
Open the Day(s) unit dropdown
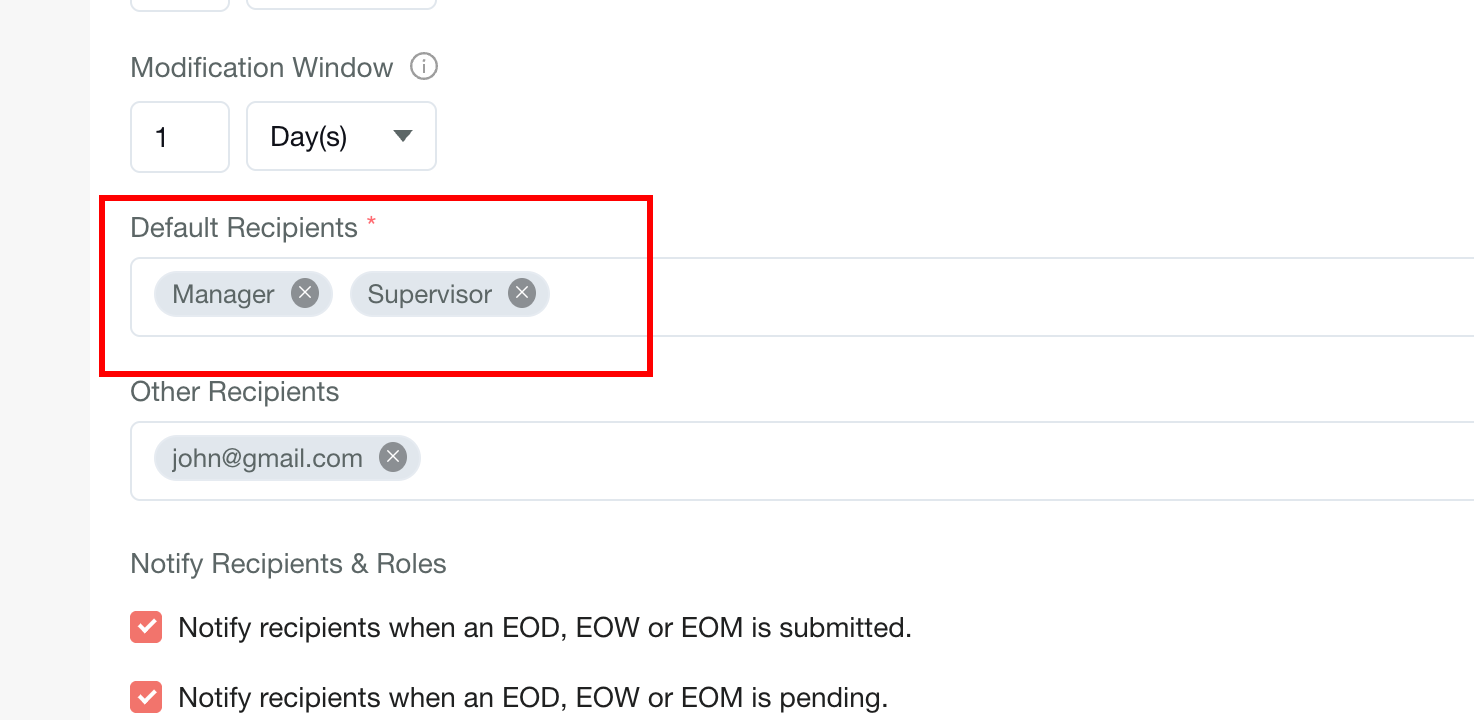[x=341, y=136]
